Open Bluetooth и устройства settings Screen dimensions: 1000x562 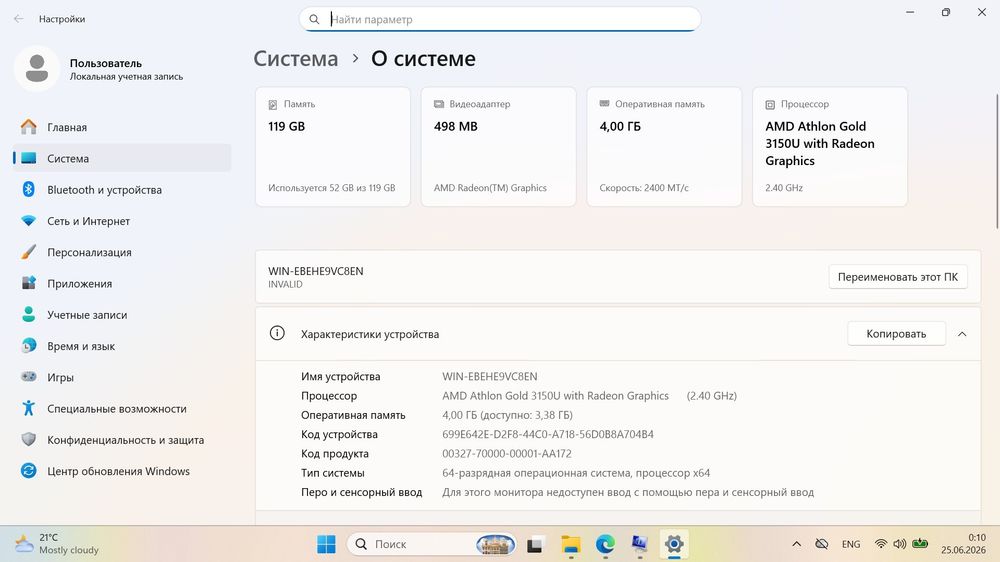pos(122,189)
